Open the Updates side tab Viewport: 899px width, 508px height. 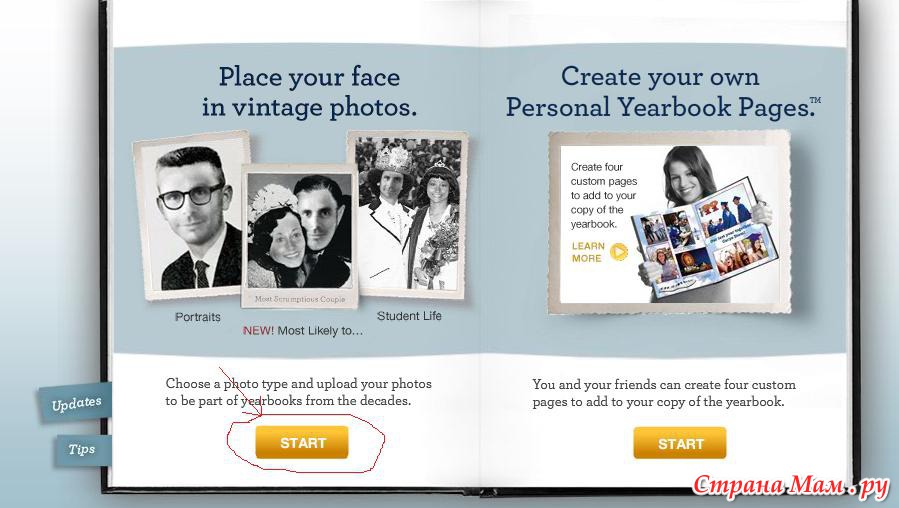(x=75, y=404)
